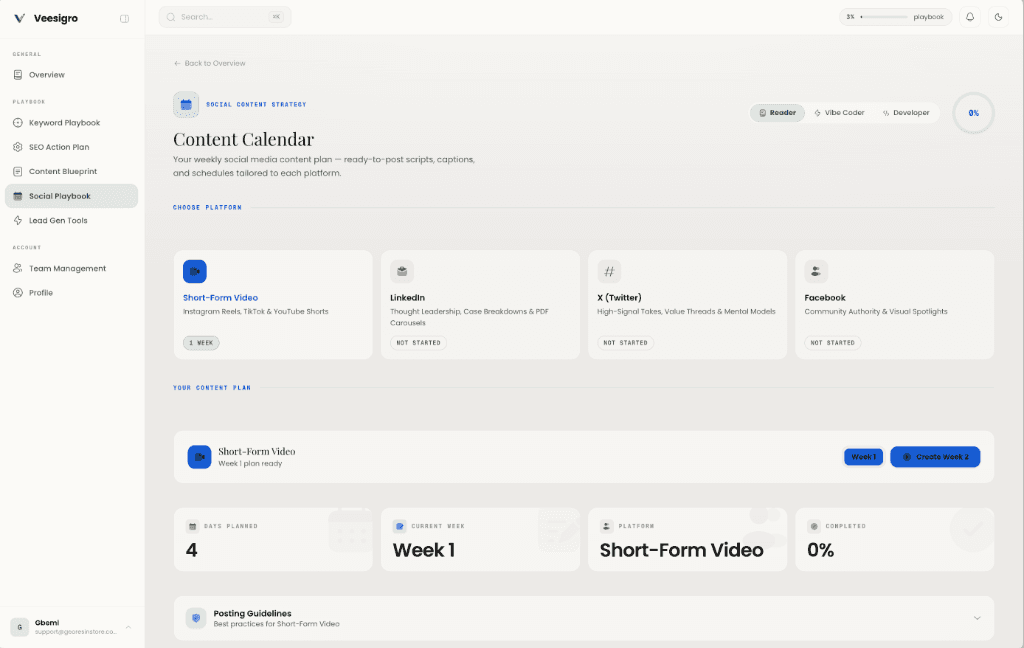
Task: Click the G user avatar
Action: (20, 627)
